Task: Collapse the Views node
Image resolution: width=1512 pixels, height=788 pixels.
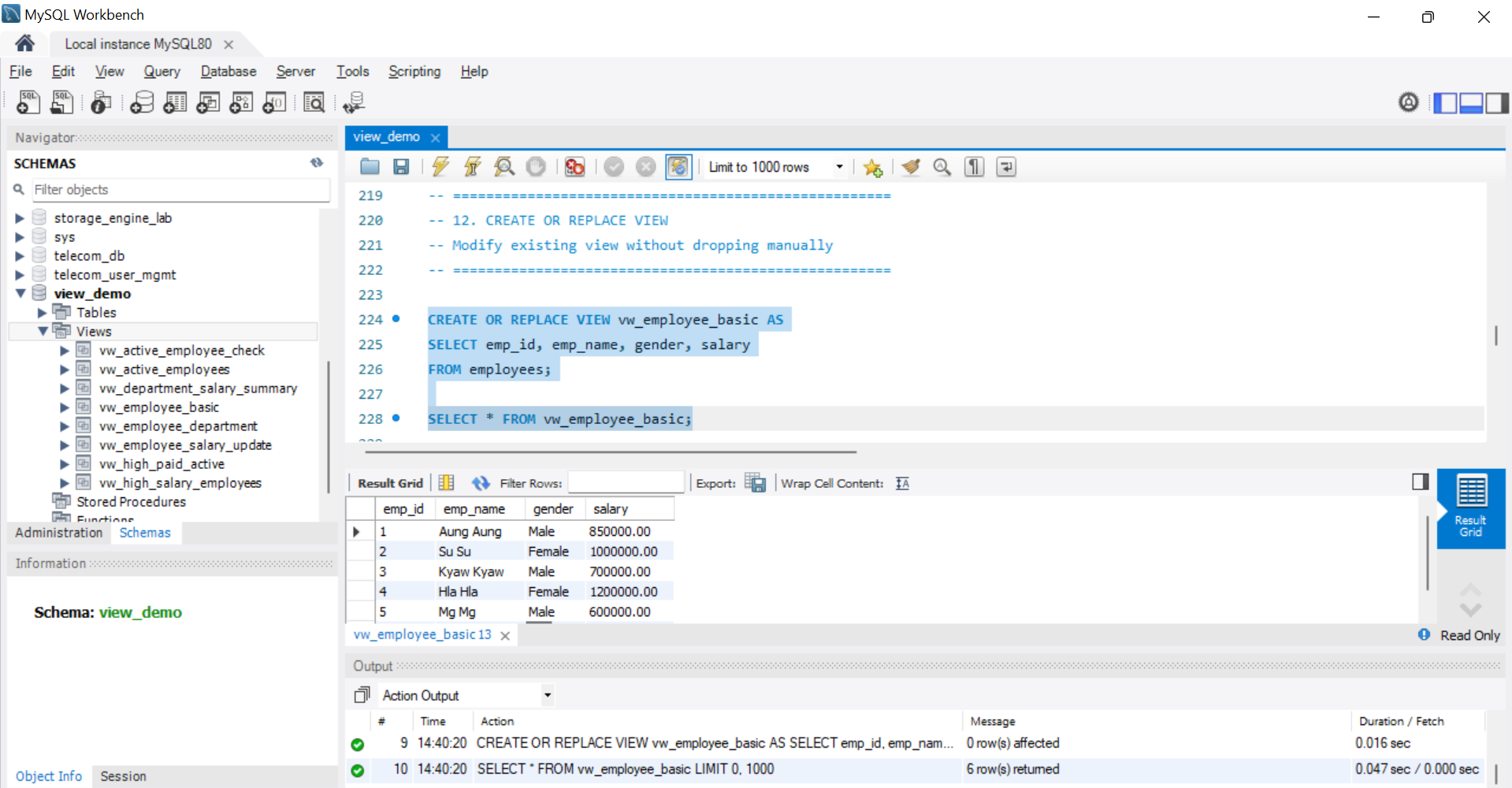Action: (x=43, y=332)
